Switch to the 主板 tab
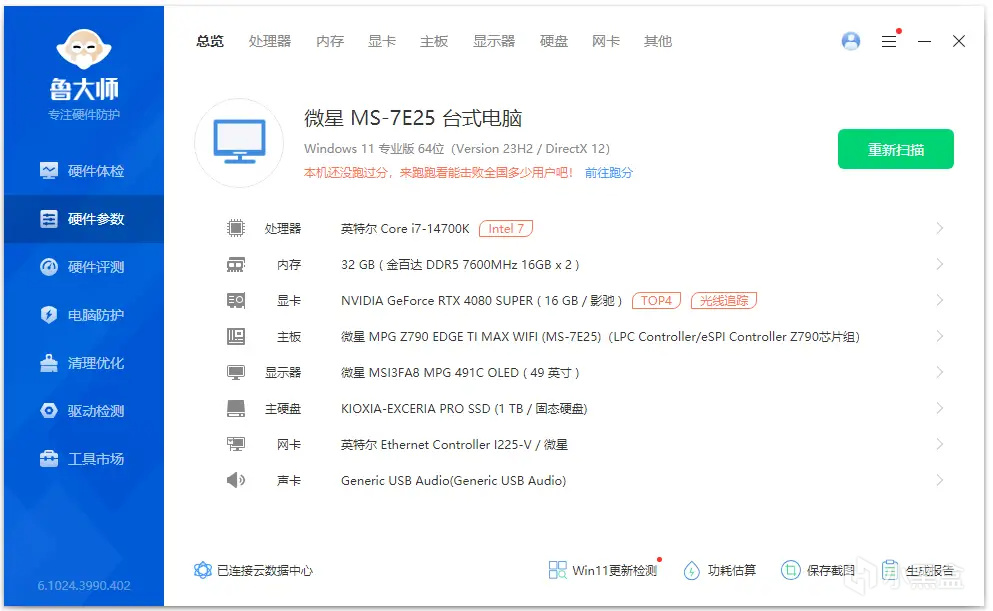The image size is (993, 611). click(x=434, y=41)
